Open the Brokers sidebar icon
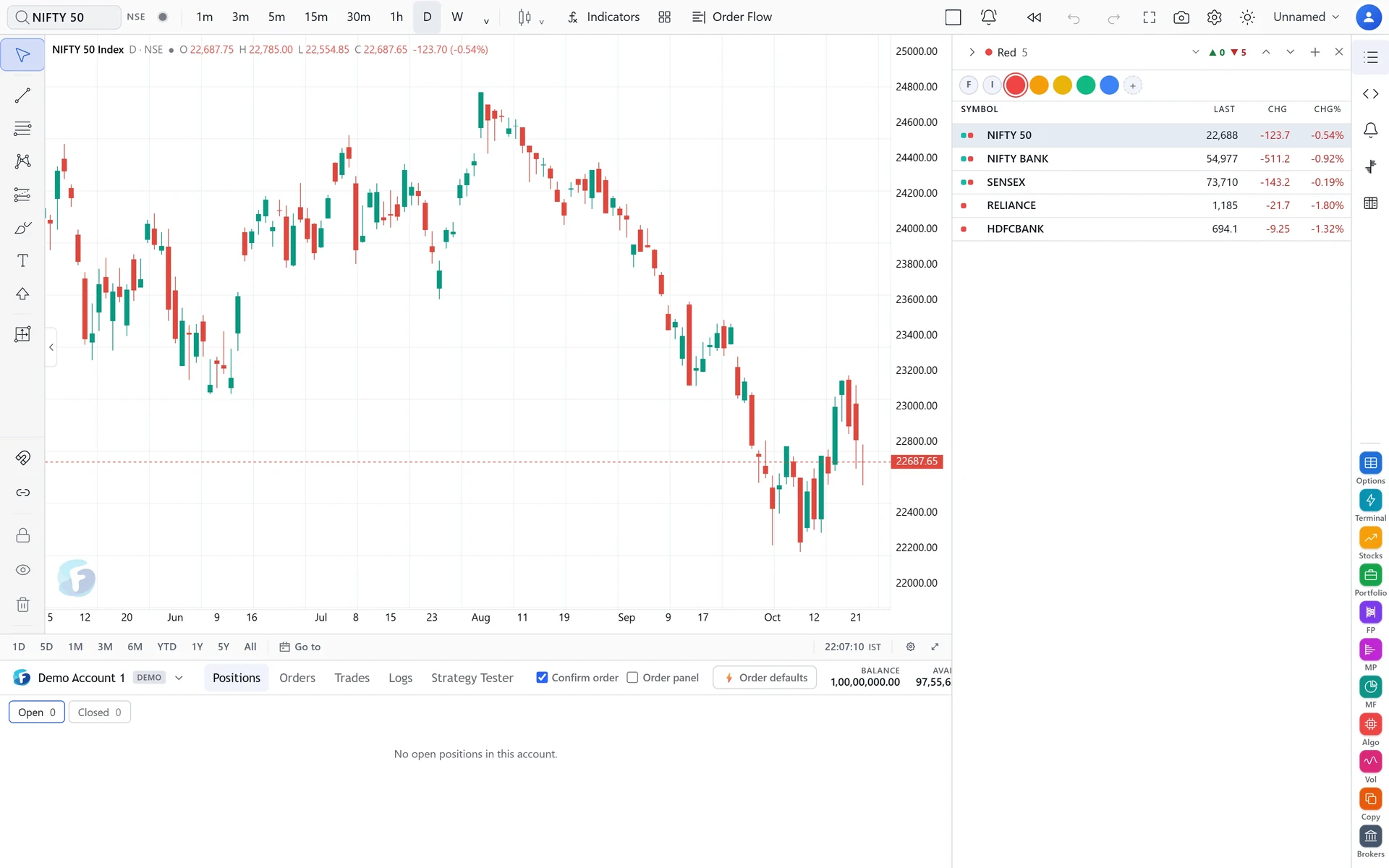The width and height of the screenshot is (1389, 868). [1370, 836]
